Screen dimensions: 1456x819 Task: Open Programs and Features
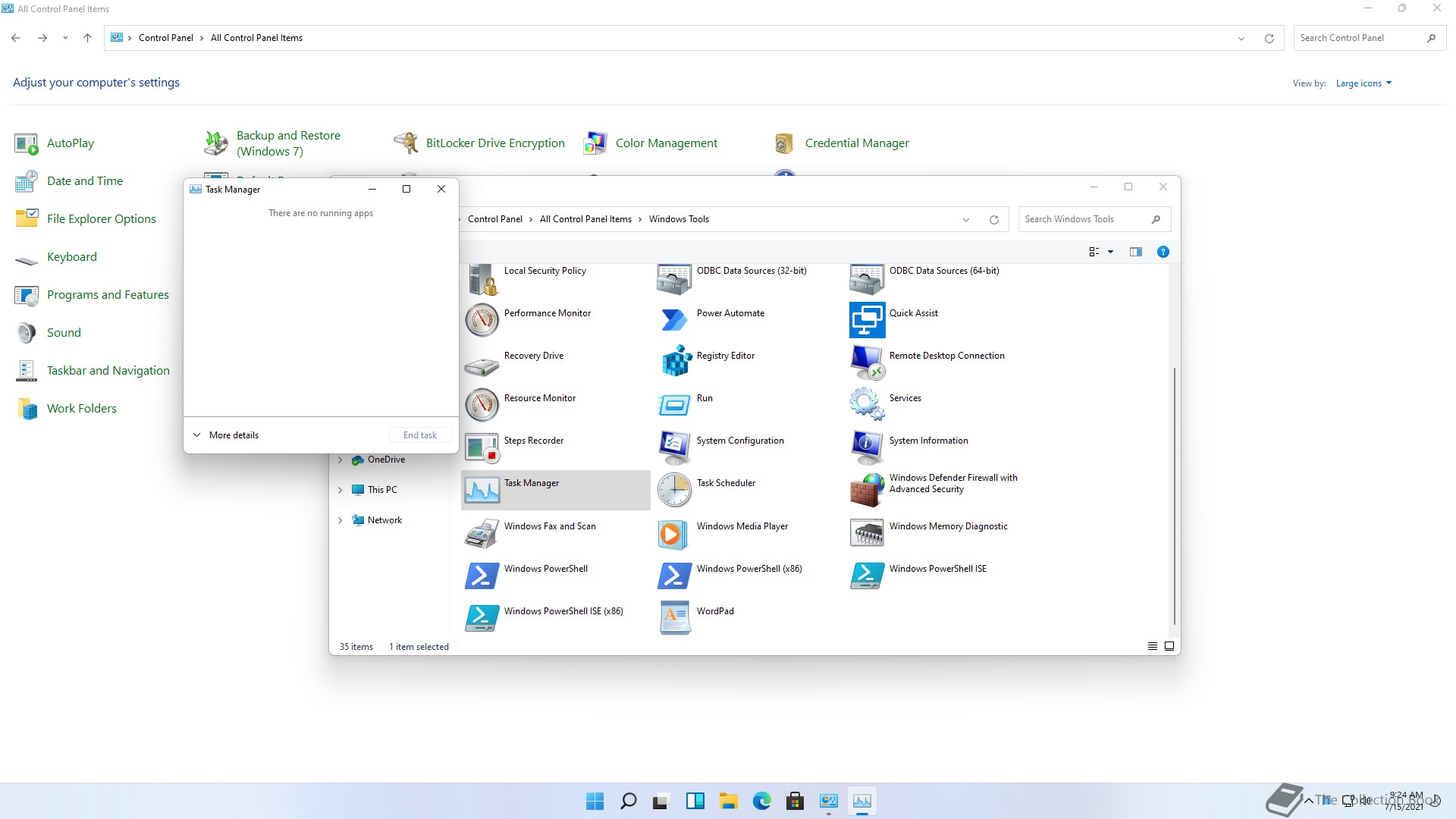[92, 295]
